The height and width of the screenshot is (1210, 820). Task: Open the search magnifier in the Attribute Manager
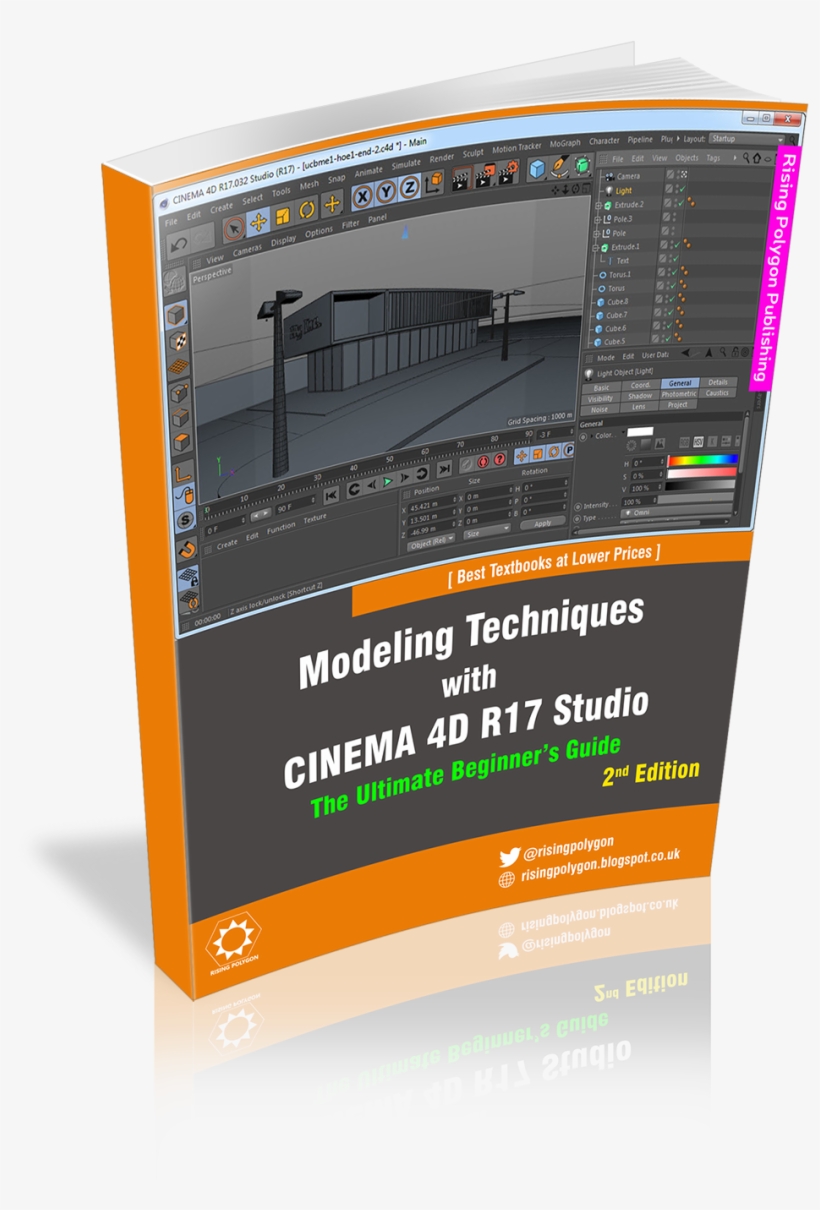coord(722,351)
